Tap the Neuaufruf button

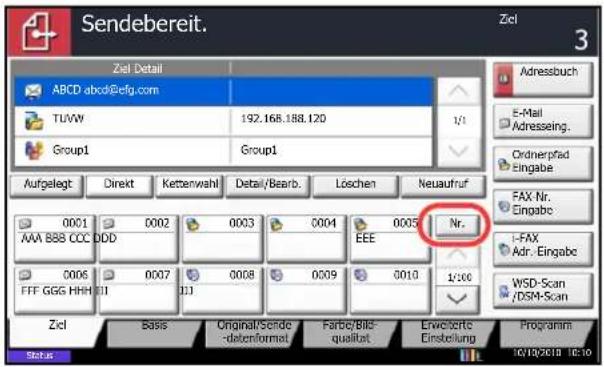443,186
